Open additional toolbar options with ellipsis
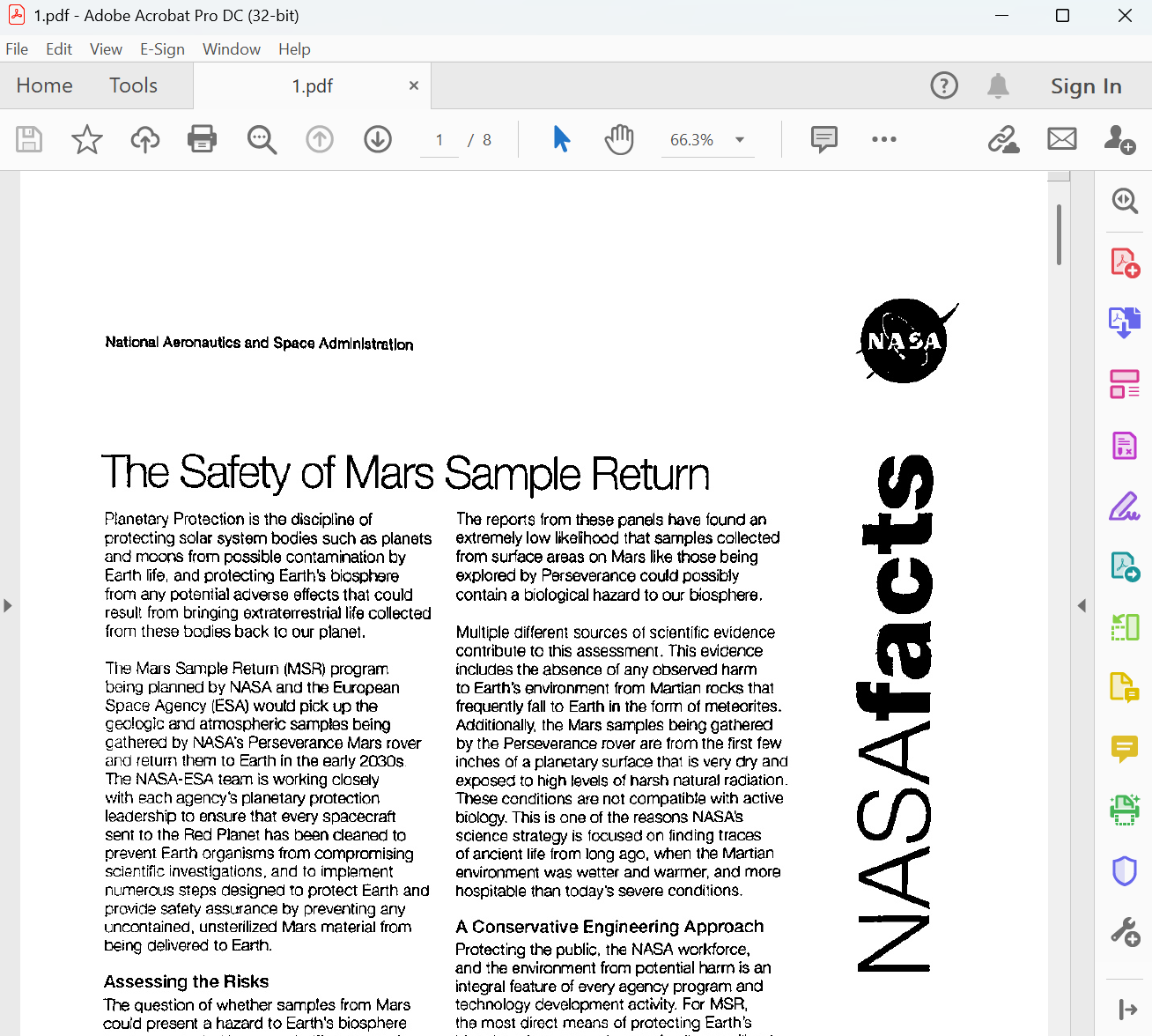Viewport: 1152px width, 1036px height. (x=884, y=139)
